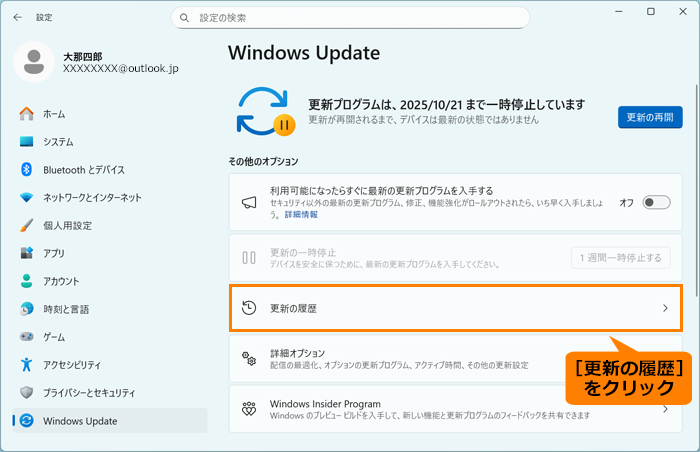The image size is (700, 452).
Task: Open 詳細オプション row
Action: (x=455, y=359)
